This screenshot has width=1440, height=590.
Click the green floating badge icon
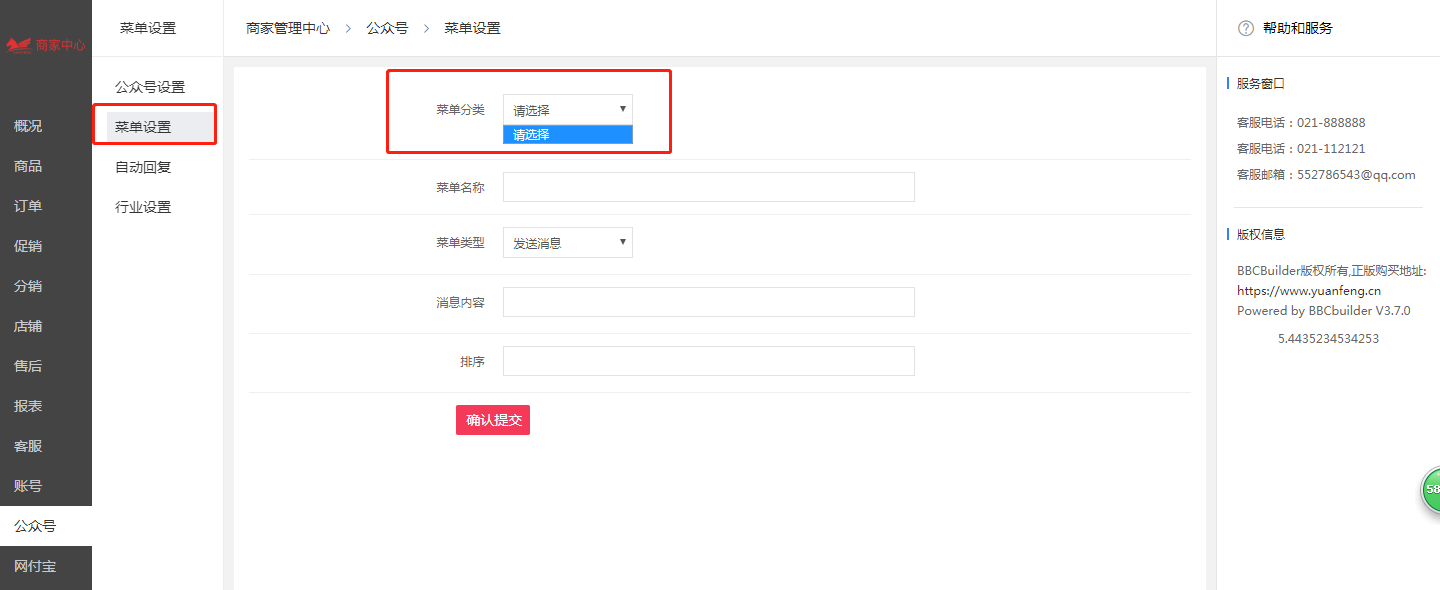click(1431, 489)
